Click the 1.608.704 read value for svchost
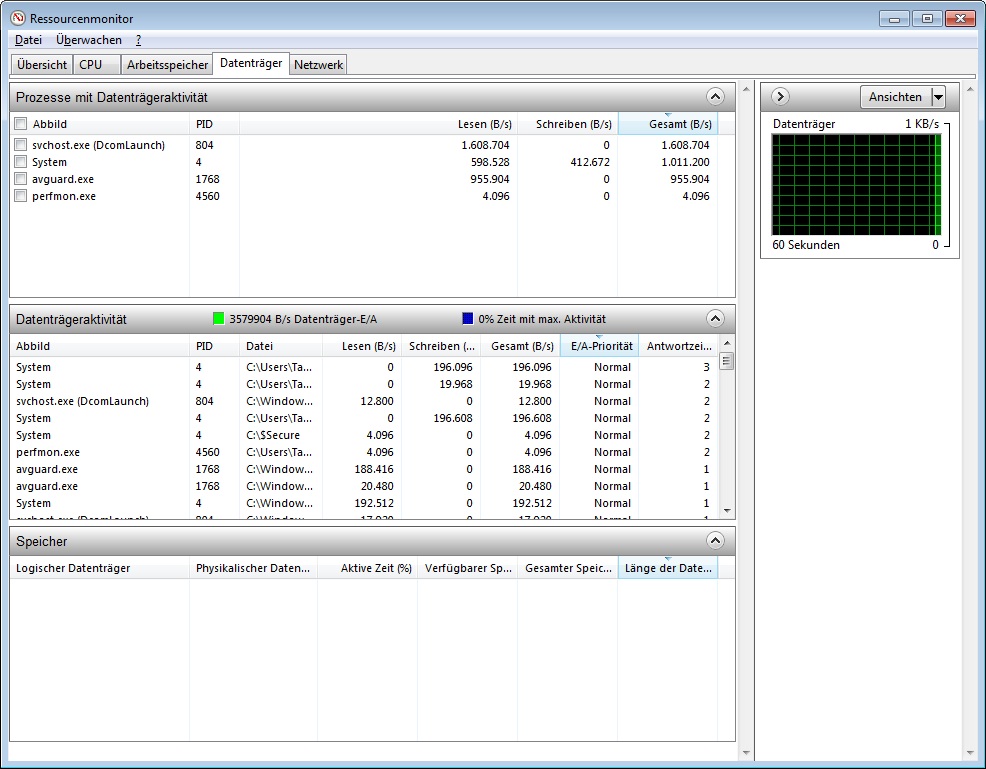The height and width of the screenshot is (769, 986). (485, 145)
